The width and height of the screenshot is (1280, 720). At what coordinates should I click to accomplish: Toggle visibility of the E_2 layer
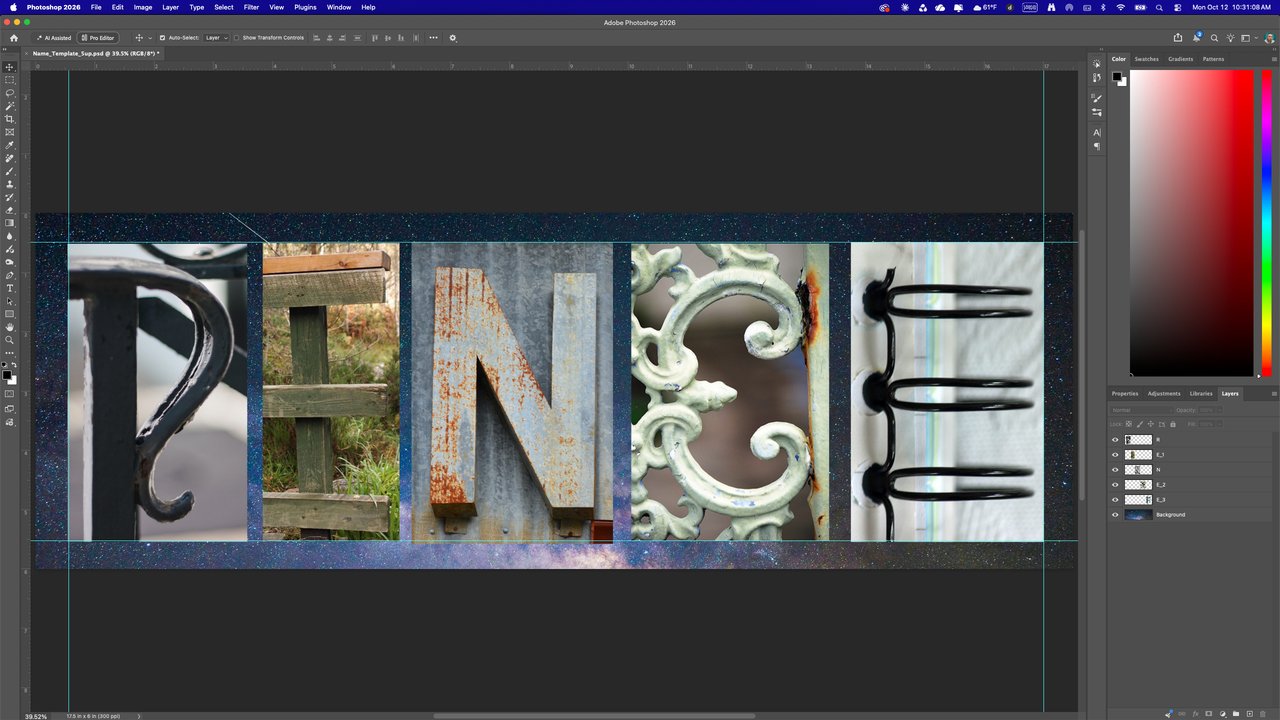point(1115,485)
